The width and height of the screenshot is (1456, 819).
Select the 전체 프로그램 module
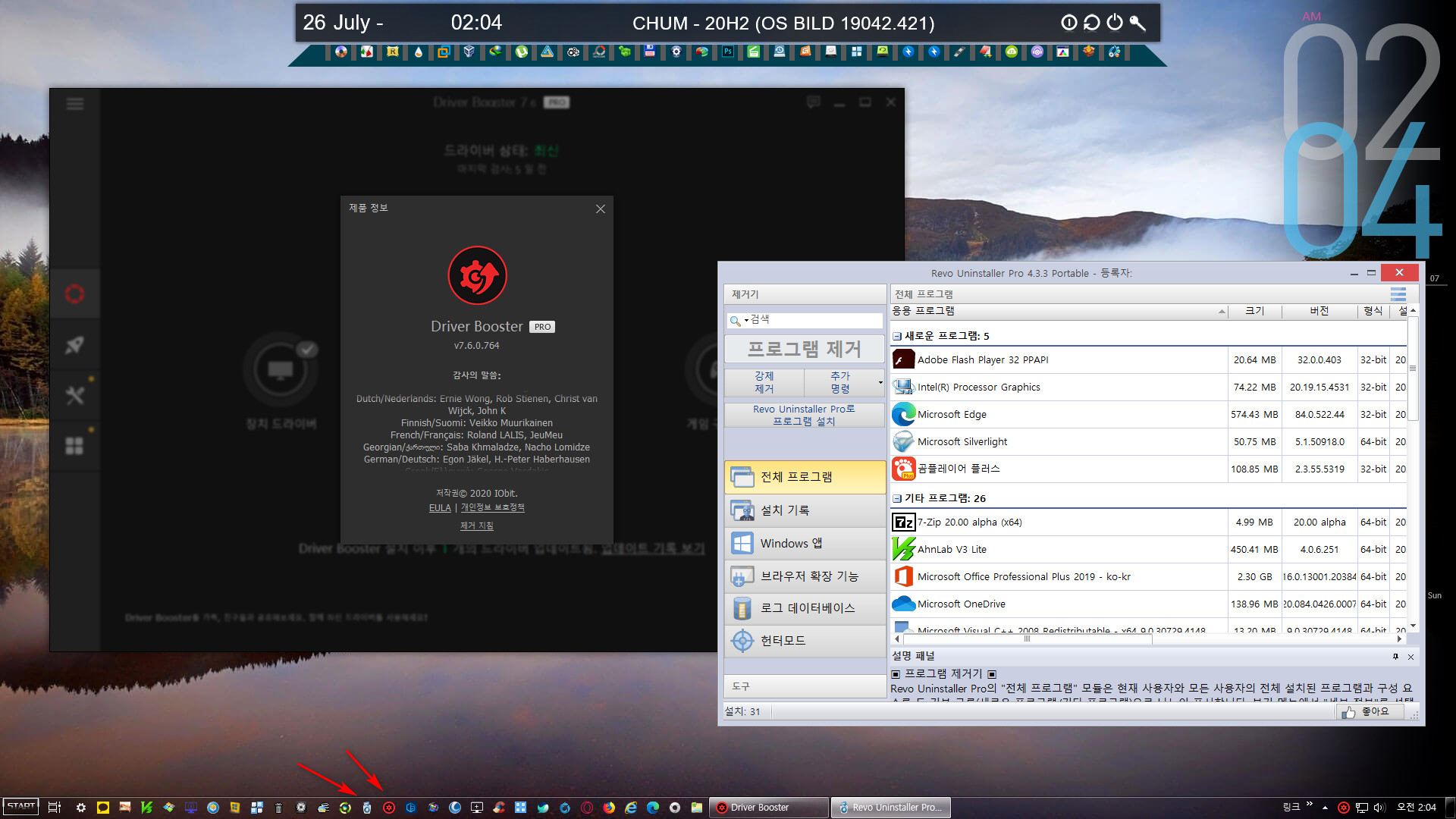805,477
